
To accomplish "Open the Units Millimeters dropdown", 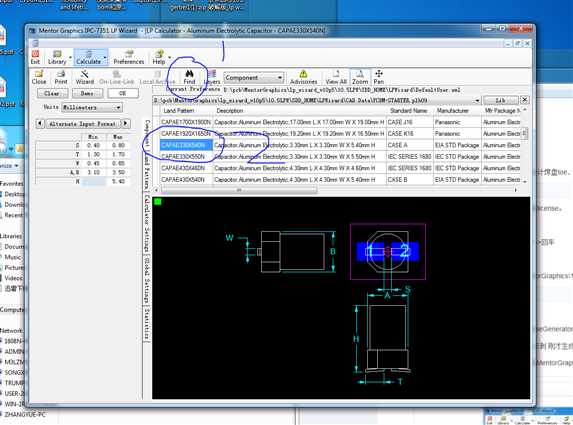I will point(92,107).
